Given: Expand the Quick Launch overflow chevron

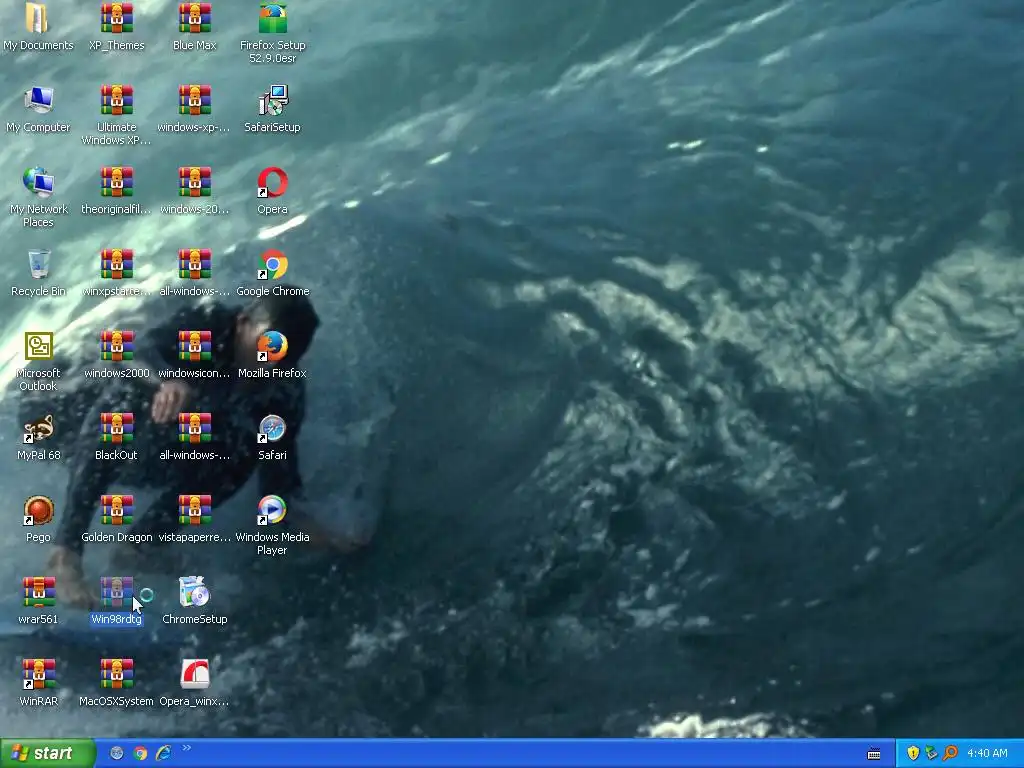Looking at the screenshot, I should [x=186, y=748].
